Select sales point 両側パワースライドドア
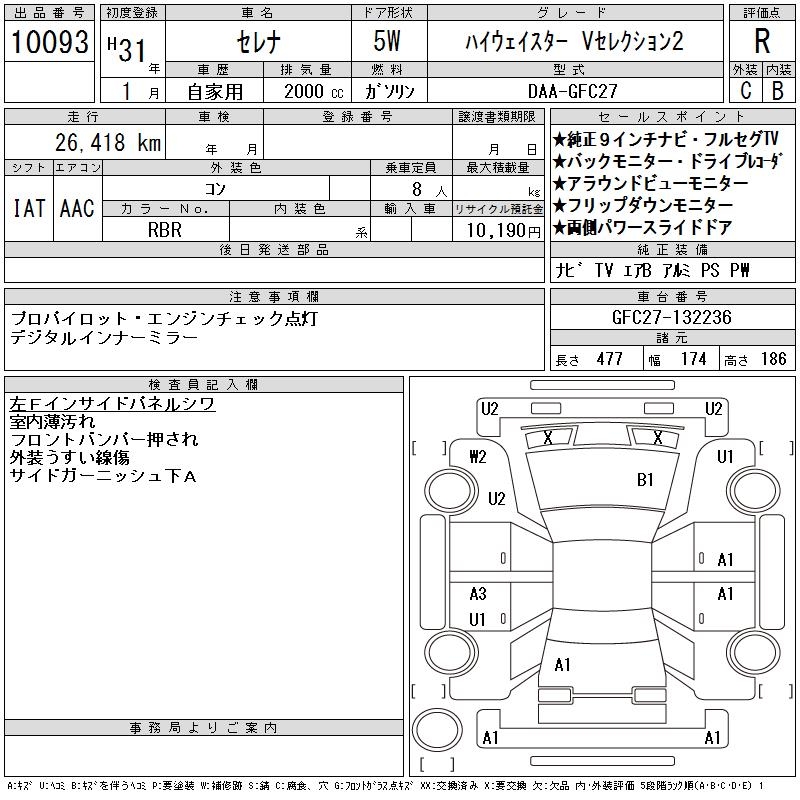This screenshot has height=800, width=800. click(643, 227)
